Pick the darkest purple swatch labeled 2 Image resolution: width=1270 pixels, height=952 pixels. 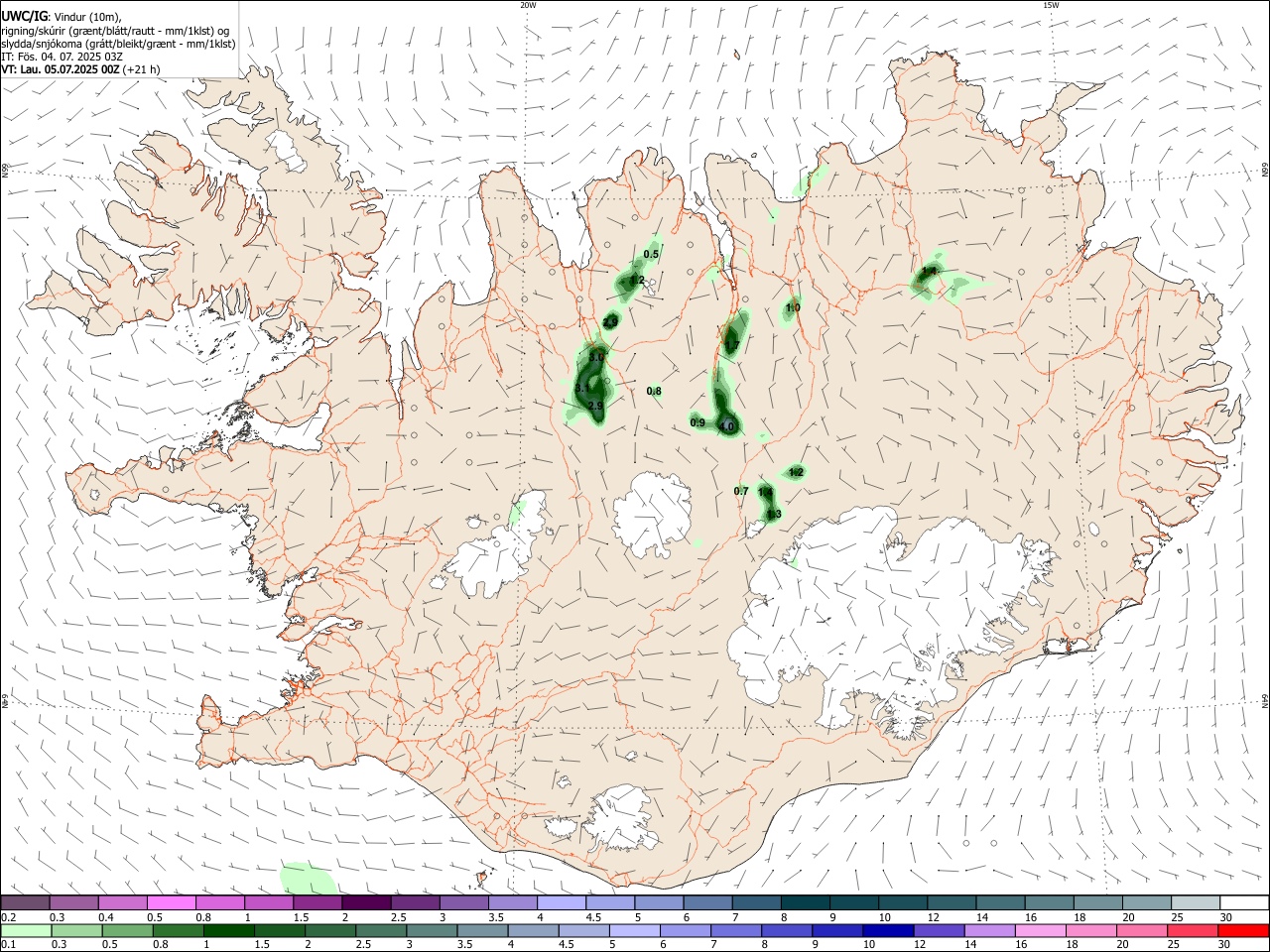[367, 903]
